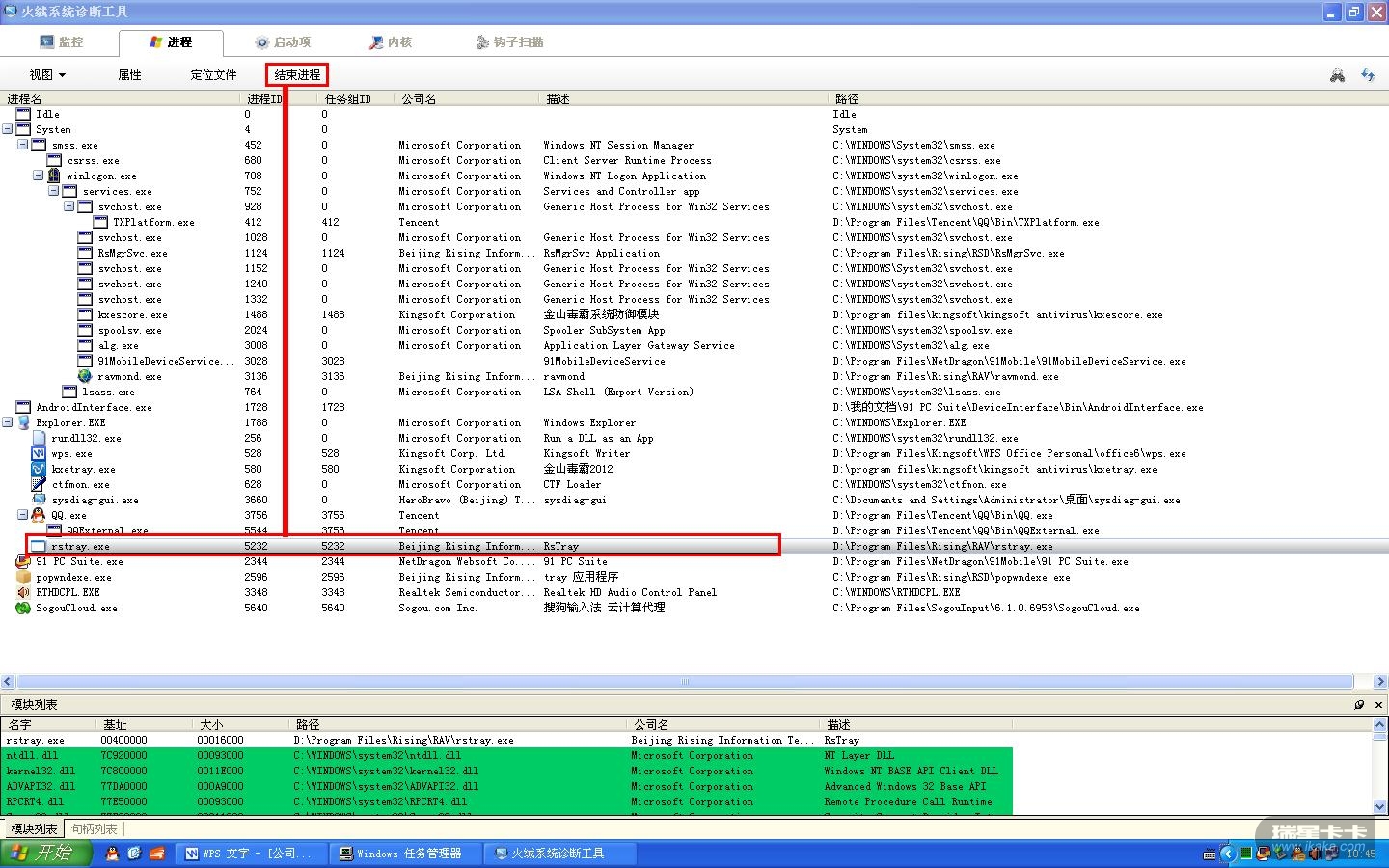
Task: Click the binoculars search icon
Action: point(1337,75)
